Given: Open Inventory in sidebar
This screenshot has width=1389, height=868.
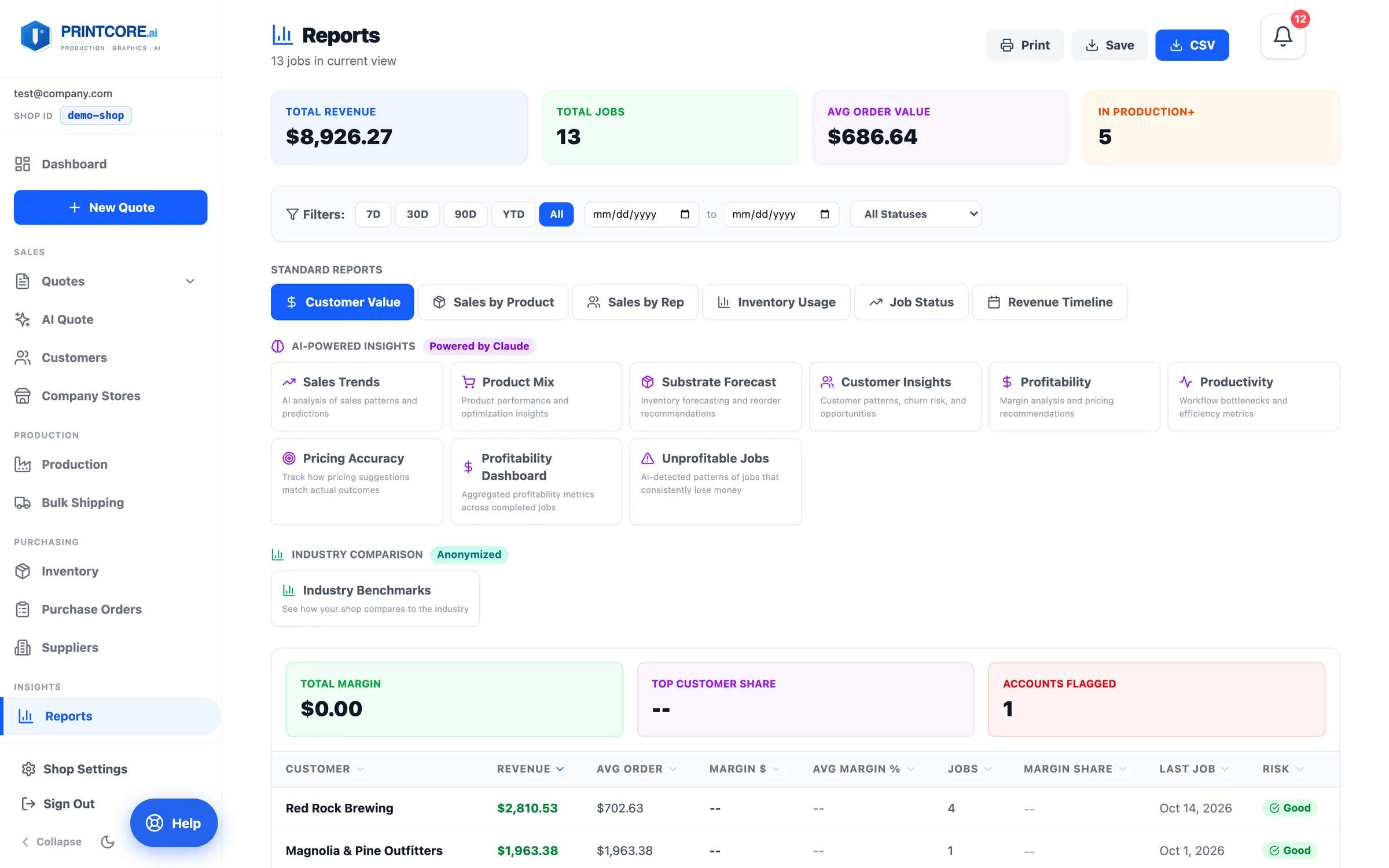Looking at the screenshot, I should pyautogui.click(x=110, y=571).
